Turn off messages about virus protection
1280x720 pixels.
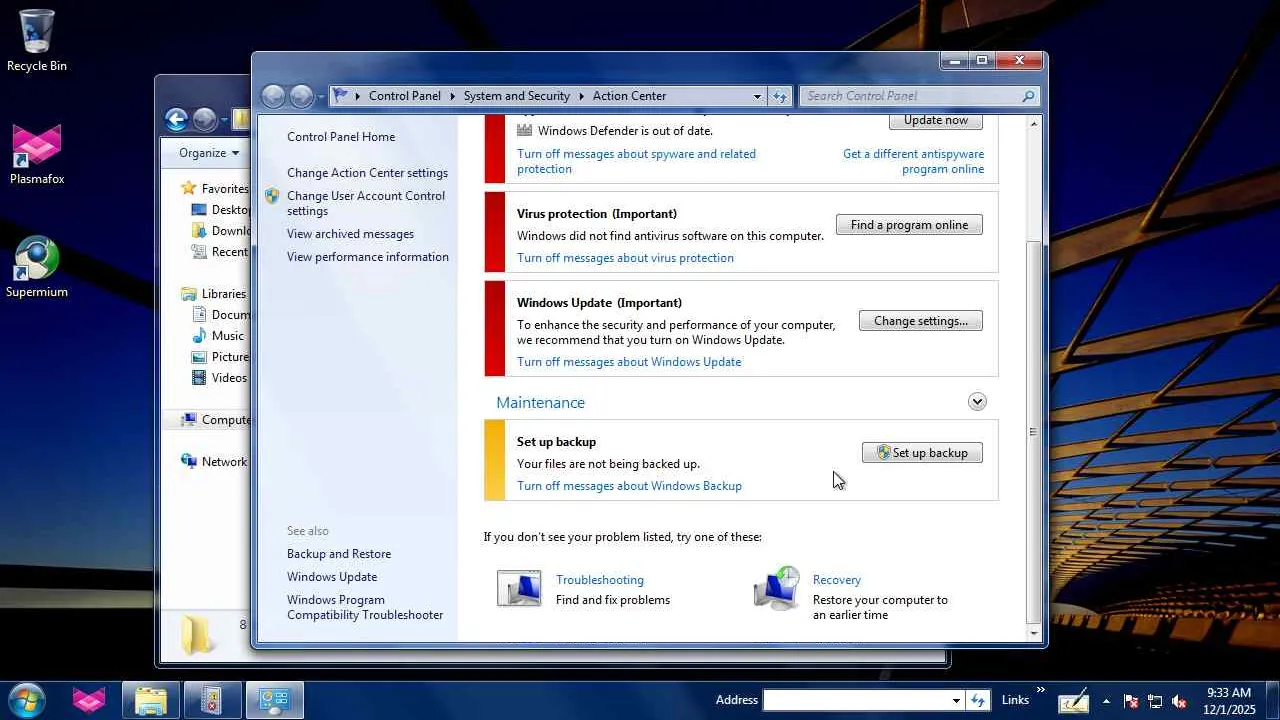(625, 258)
